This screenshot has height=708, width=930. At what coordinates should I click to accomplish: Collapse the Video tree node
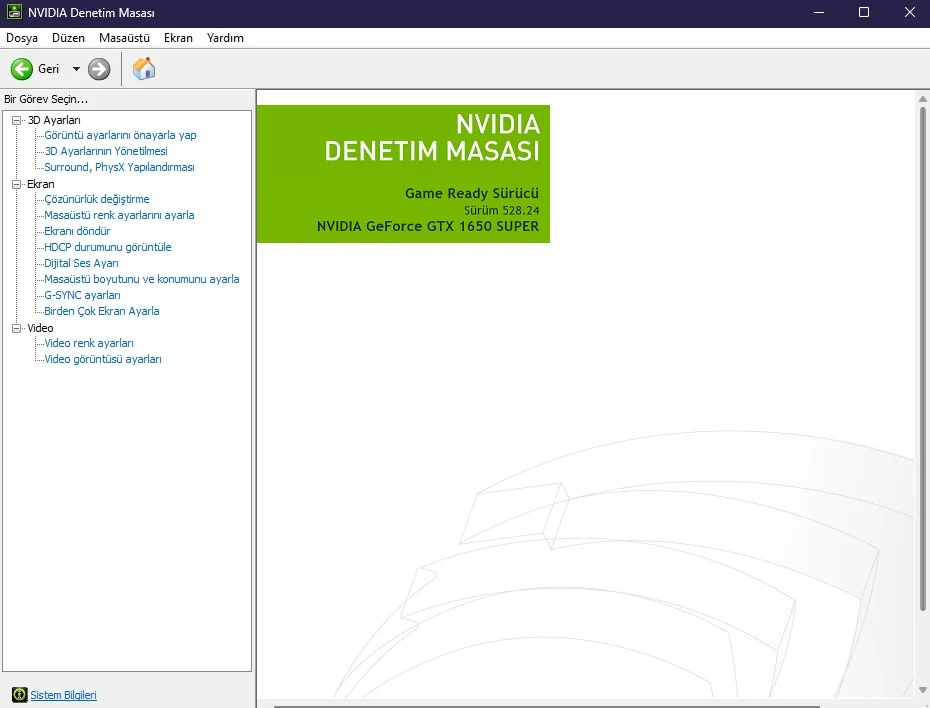[16, 328]
